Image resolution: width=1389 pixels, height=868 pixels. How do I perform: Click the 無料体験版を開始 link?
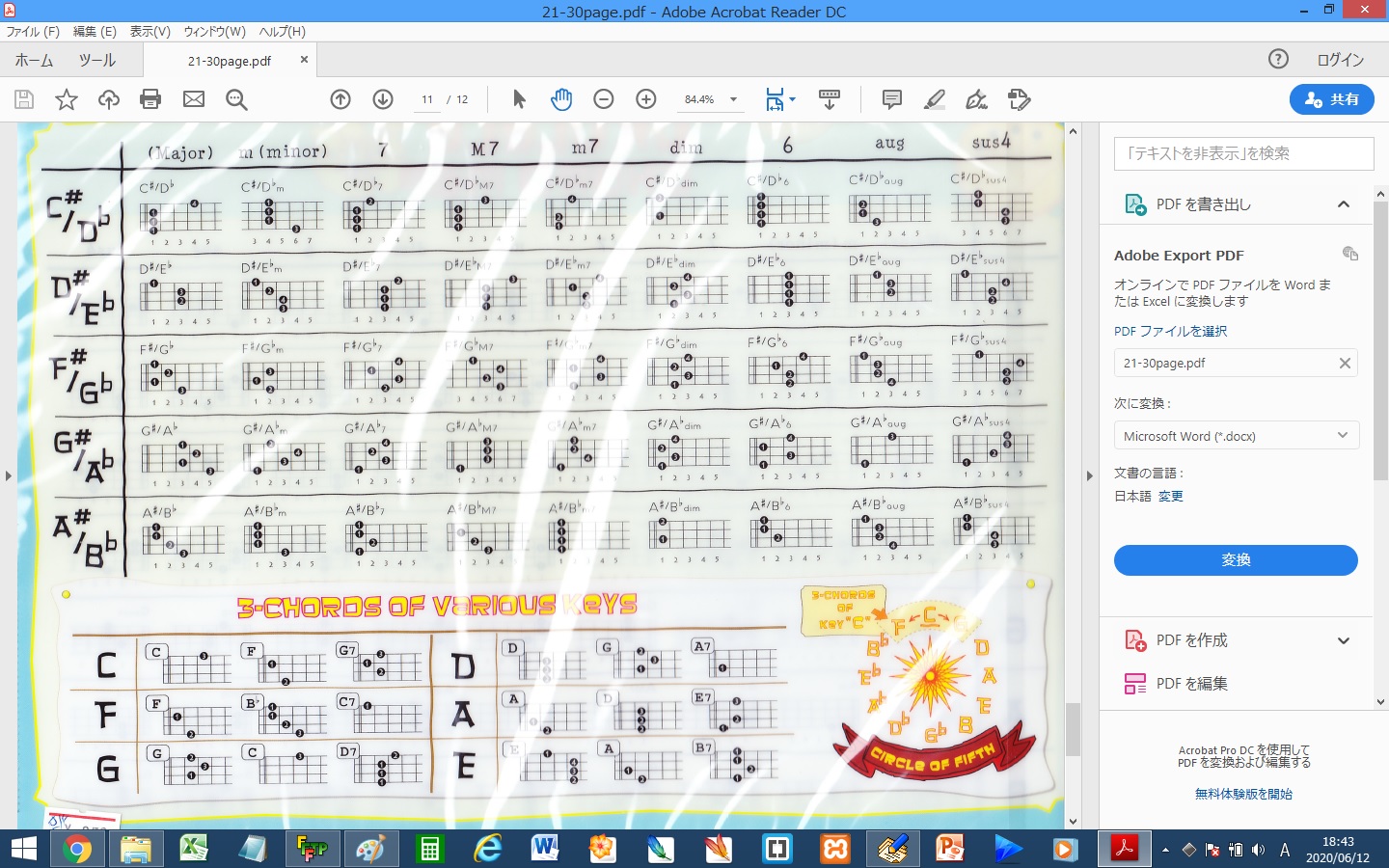(1243, 794)
